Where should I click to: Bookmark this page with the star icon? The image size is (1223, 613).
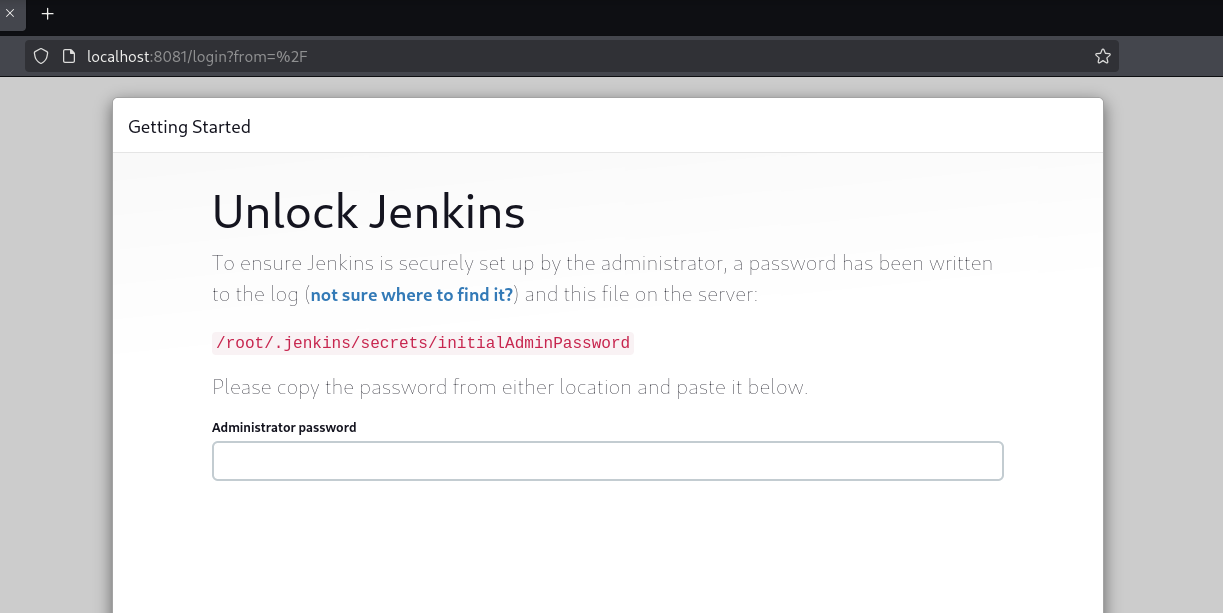pyautogui.click(x=1103, y=56)
